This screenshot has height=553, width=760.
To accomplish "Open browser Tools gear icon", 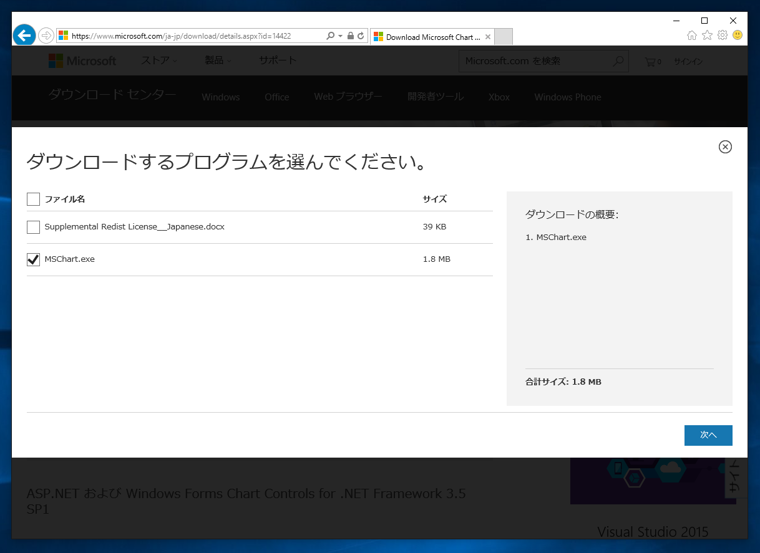I will 722,35.
